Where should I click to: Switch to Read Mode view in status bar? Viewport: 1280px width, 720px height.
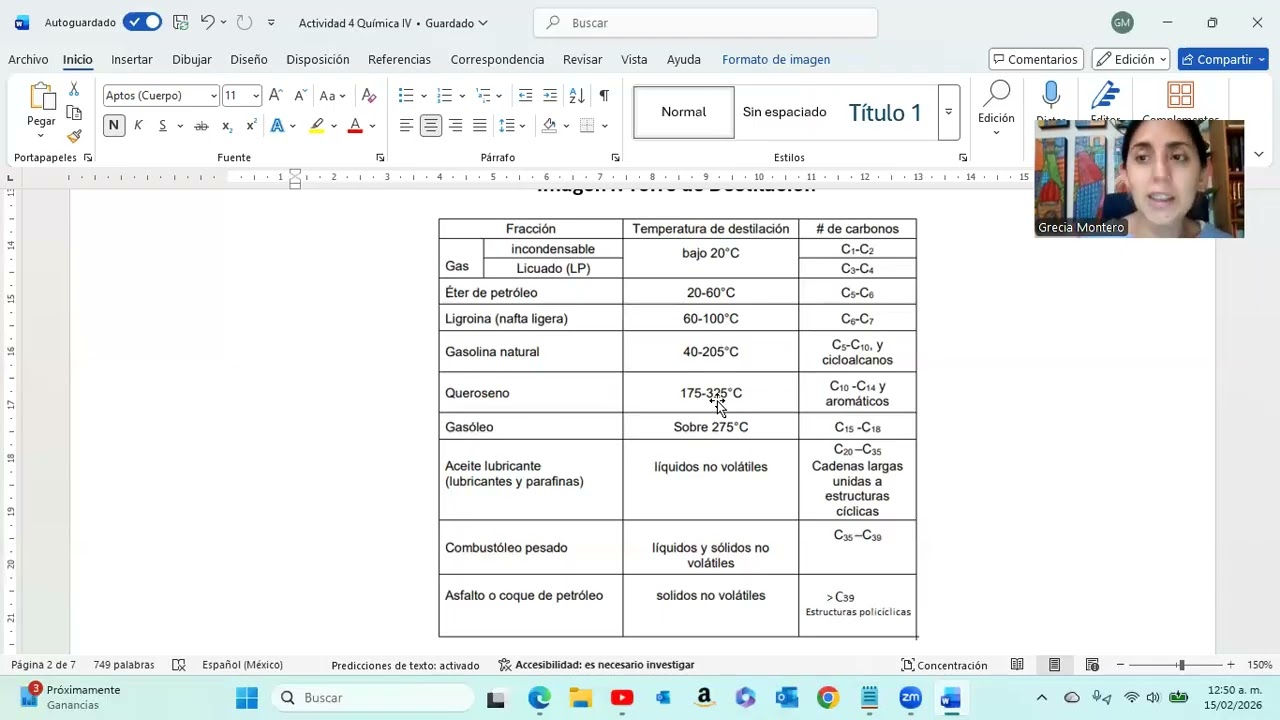click(1017, 665)
